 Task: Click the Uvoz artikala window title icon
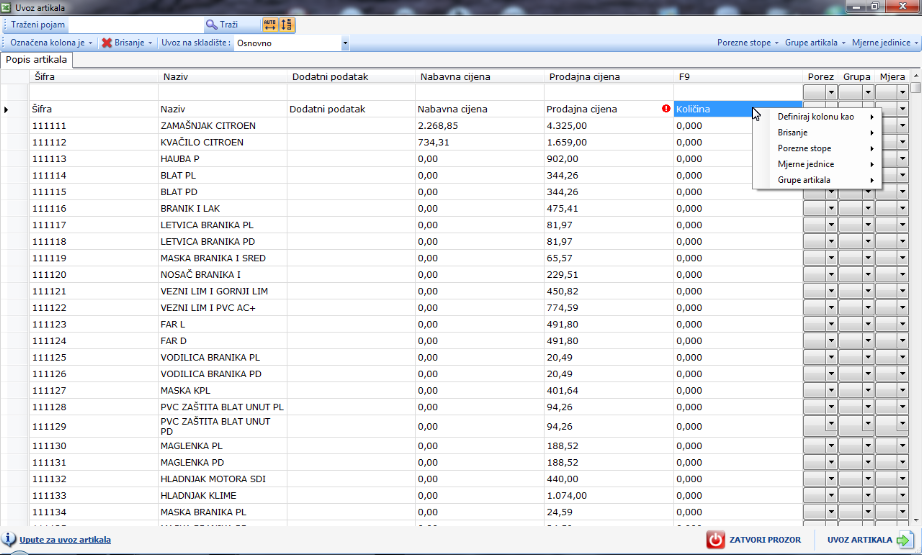pos(6,8)
